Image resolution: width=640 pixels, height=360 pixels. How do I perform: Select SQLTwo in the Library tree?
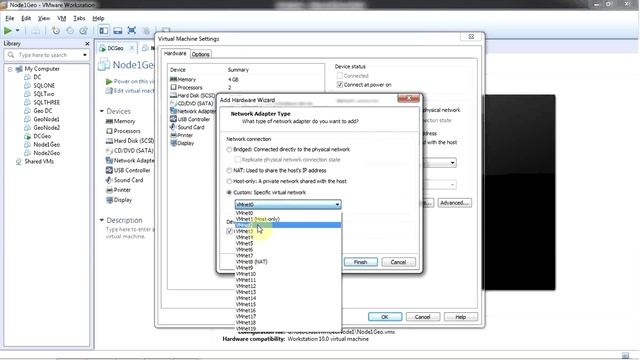(44, 94)
